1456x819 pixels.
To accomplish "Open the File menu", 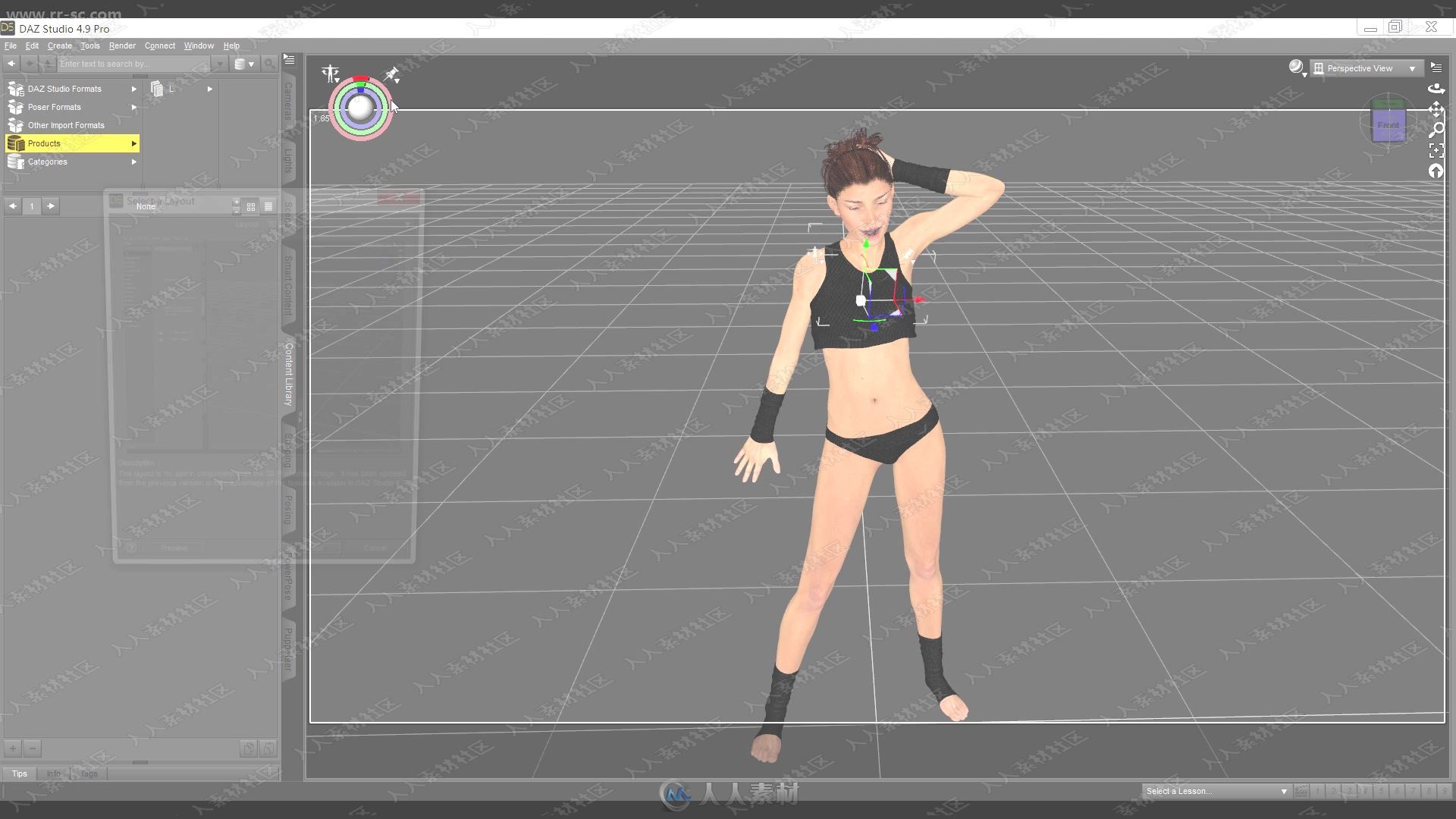I will point(11,45).
